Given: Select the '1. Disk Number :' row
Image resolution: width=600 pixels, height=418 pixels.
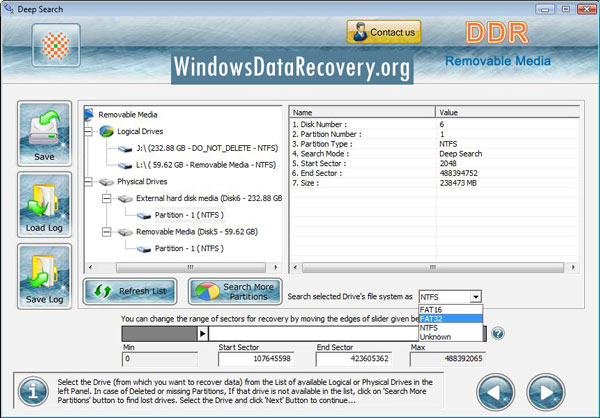Looking at the screenshot, I should [434, 124].
